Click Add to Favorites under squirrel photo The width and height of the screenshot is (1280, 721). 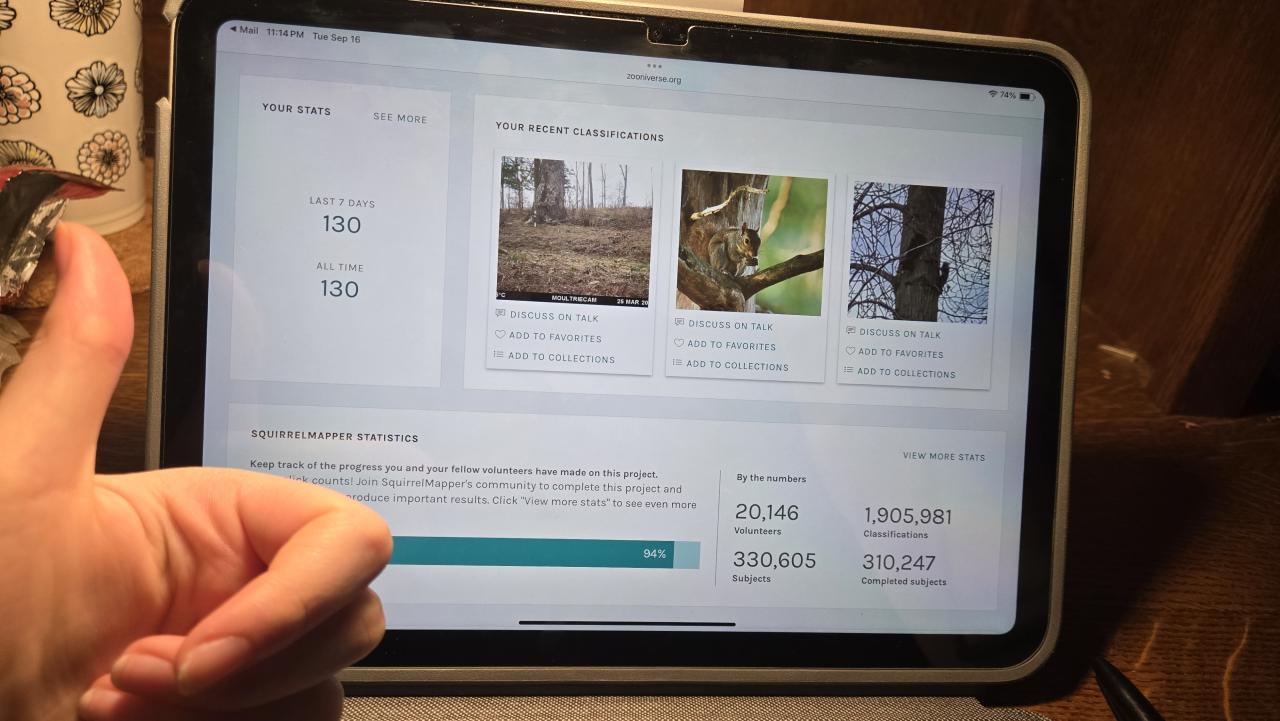(x=731, y=345)
